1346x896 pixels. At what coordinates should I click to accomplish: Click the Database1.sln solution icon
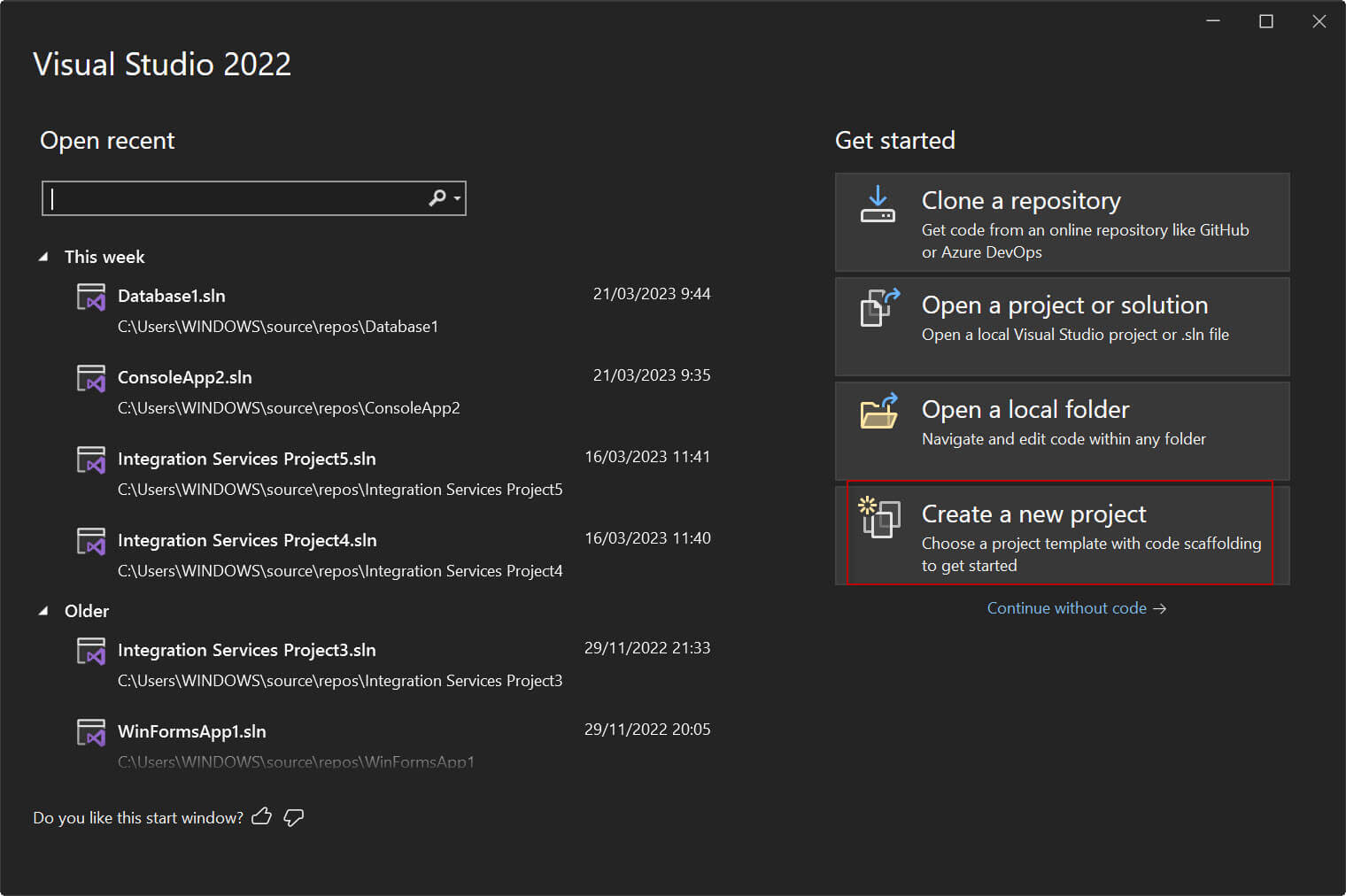point(91,296)
